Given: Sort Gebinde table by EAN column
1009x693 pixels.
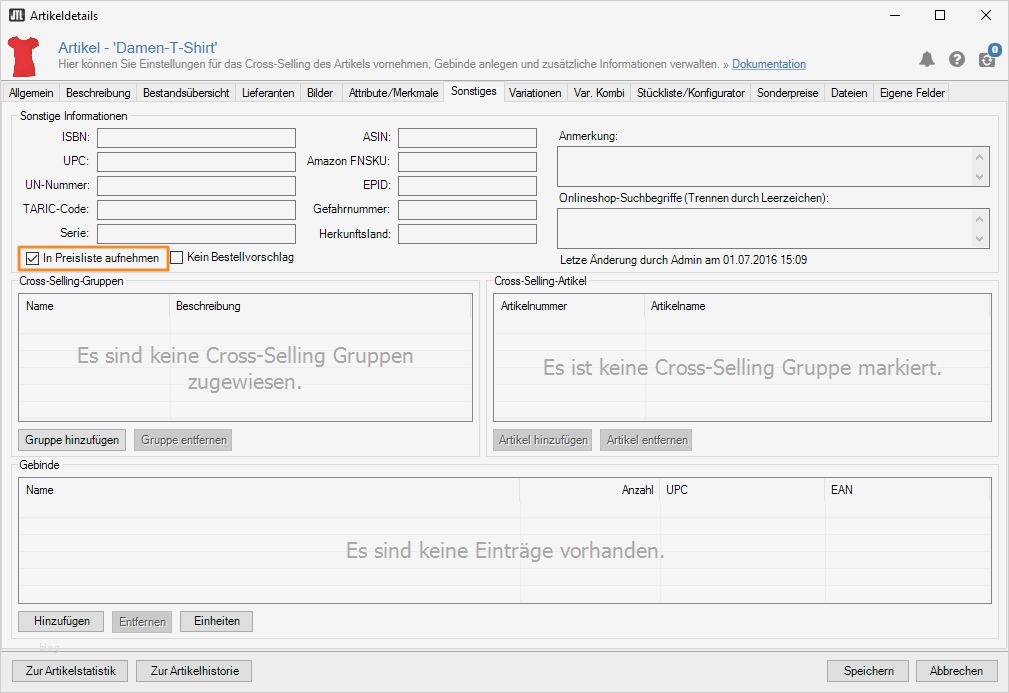Looking at the screenshot, I should click(907, 490).
